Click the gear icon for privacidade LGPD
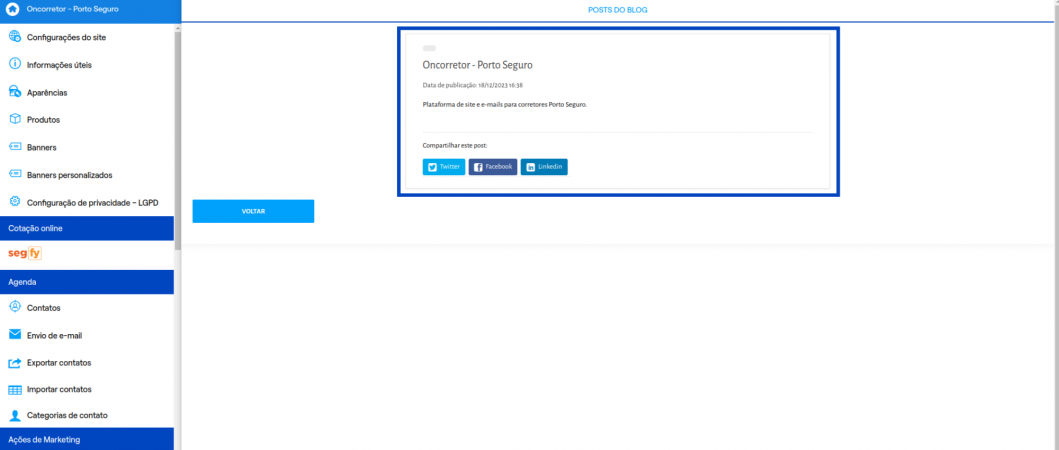 coord(15,201)
